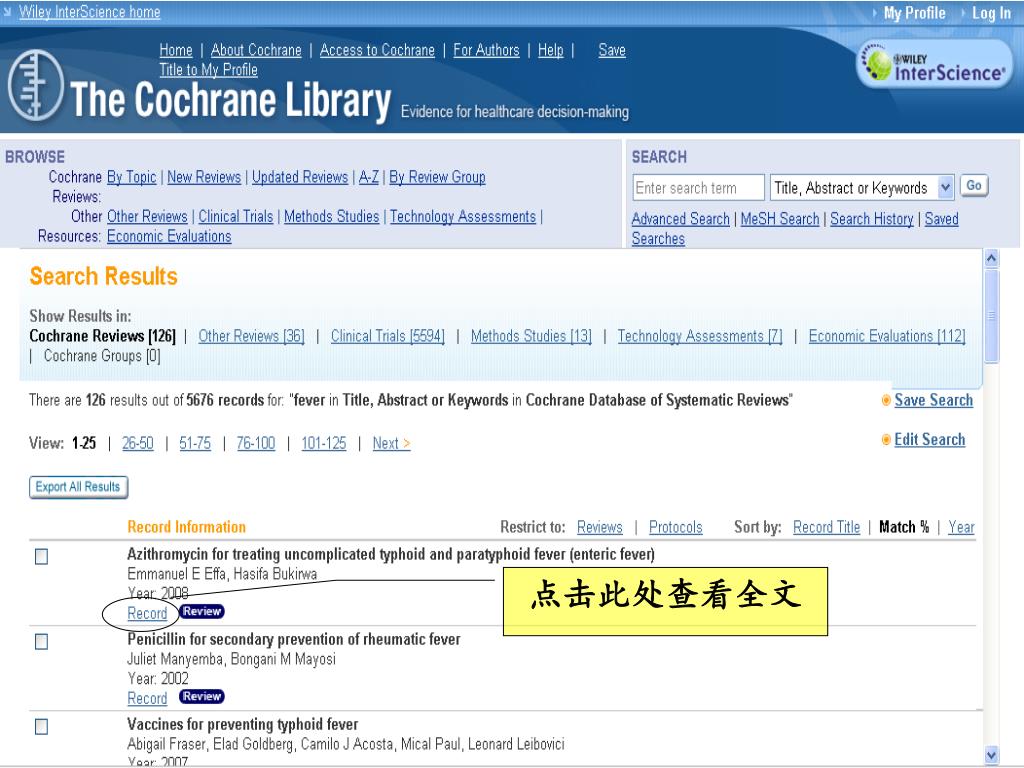Viewport: 1024px width, 768px height.
Task: View results 51-75
Action: click(x=195, y=443)
